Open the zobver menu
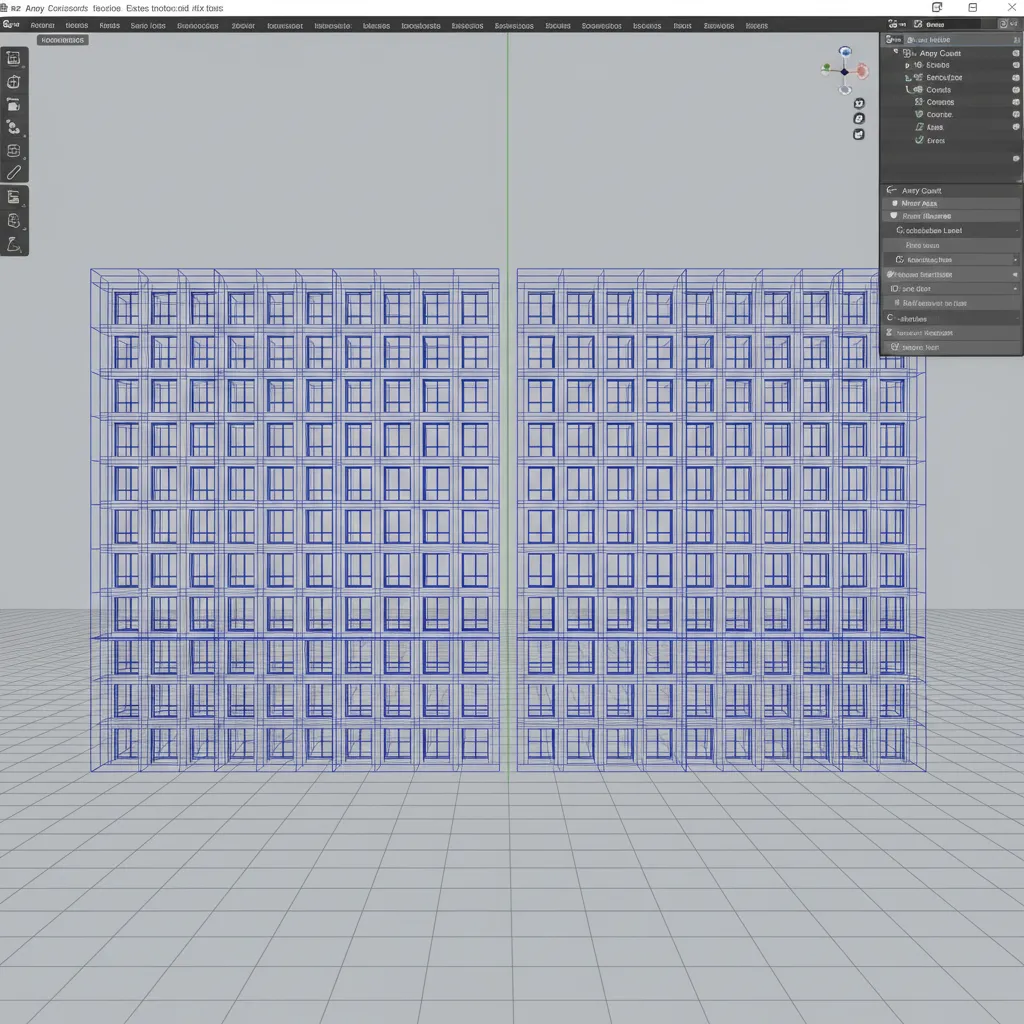Image resolution: width=1024 pixels, height=1024 pixels. pos(243,25)
